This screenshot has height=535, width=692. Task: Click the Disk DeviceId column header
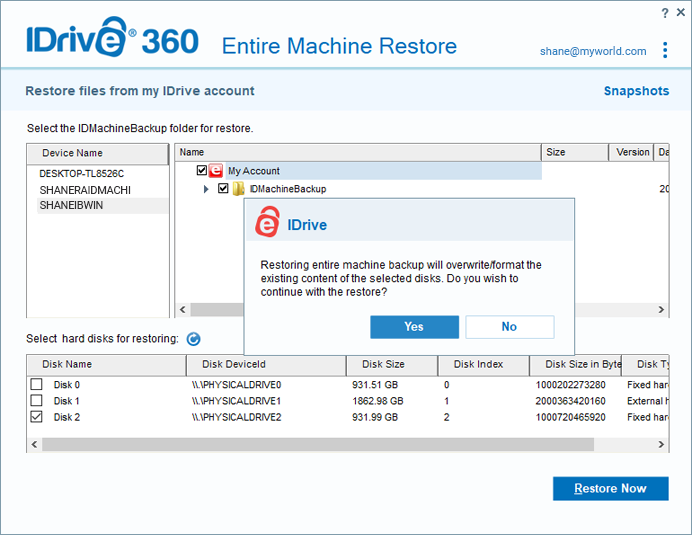tap(267, 364)
